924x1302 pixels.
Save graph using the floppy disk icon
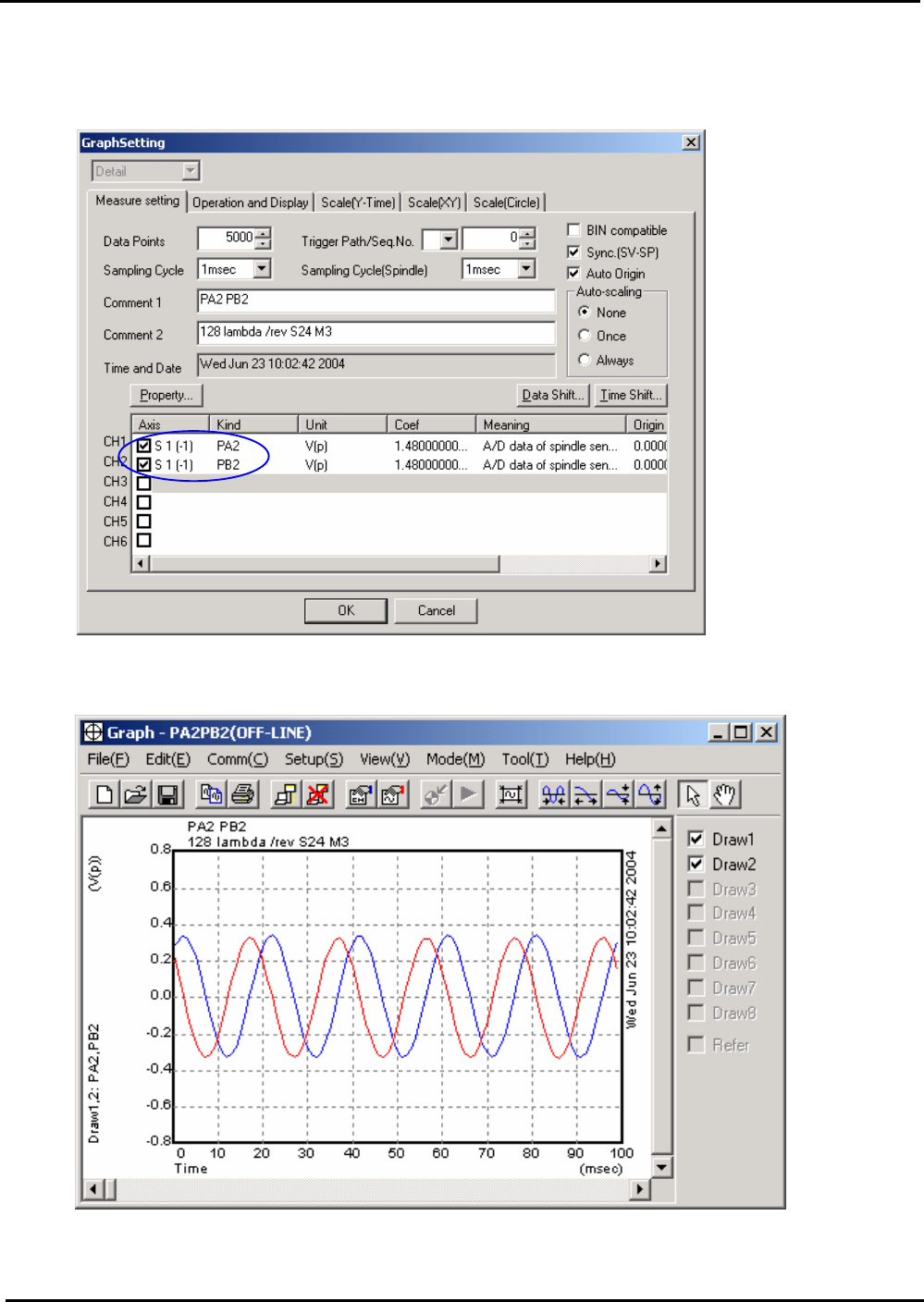pyautogui.click(x=167, y=794)
